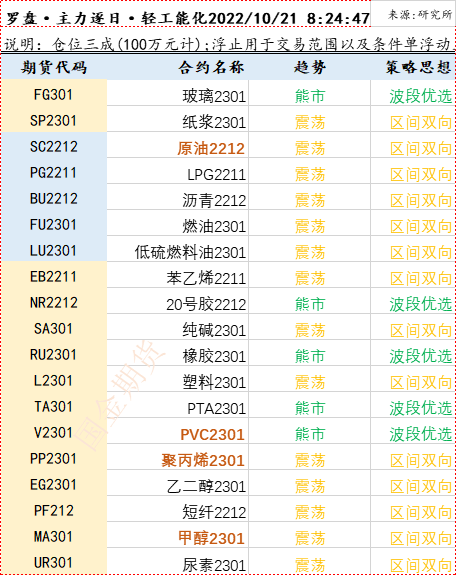This screenshot has width=456, height=576.
Task: Click contract name PTA2301
Action: tap(216, 409)
